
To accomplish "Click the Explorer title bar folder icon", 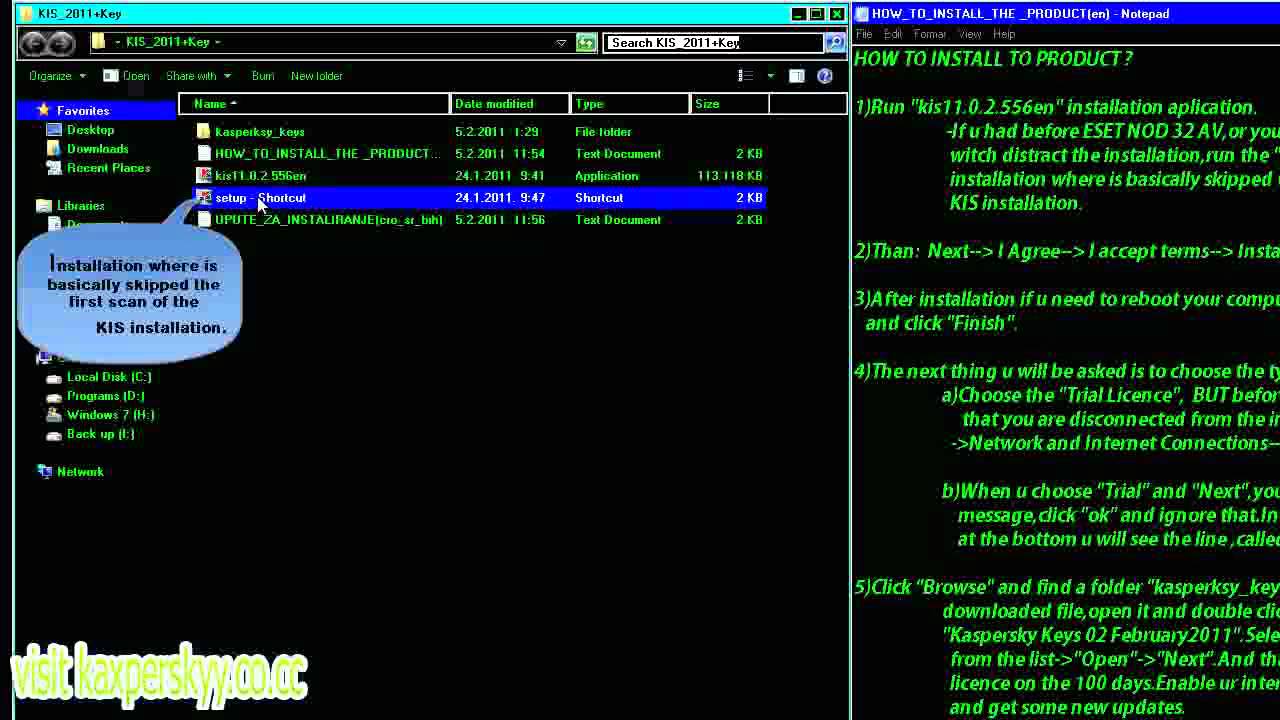I will tap(26, 14).
